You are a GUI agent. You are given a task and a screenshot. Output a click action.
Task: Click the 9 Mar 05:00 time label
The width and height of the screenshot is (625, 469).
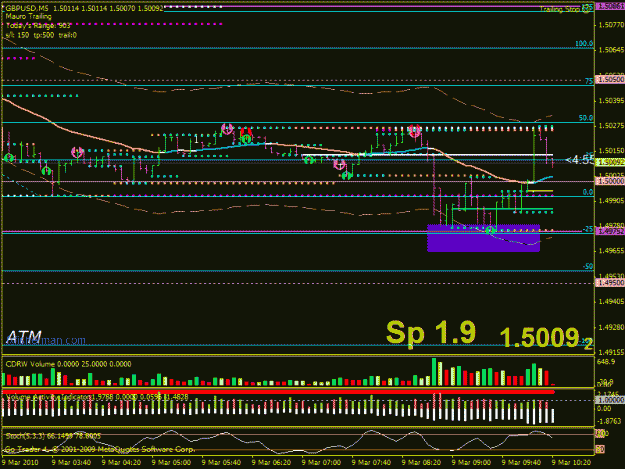pyautogui.click(x=171, y=463)
